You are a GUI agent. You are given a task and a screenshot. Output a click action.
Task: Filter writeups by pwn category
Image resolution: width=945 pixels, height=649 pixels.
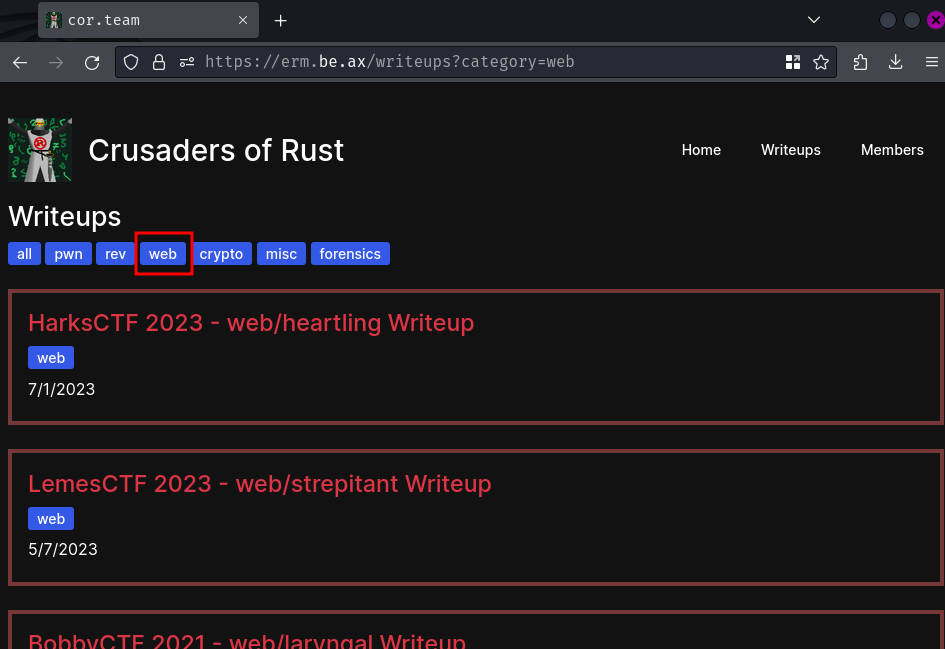68,254
